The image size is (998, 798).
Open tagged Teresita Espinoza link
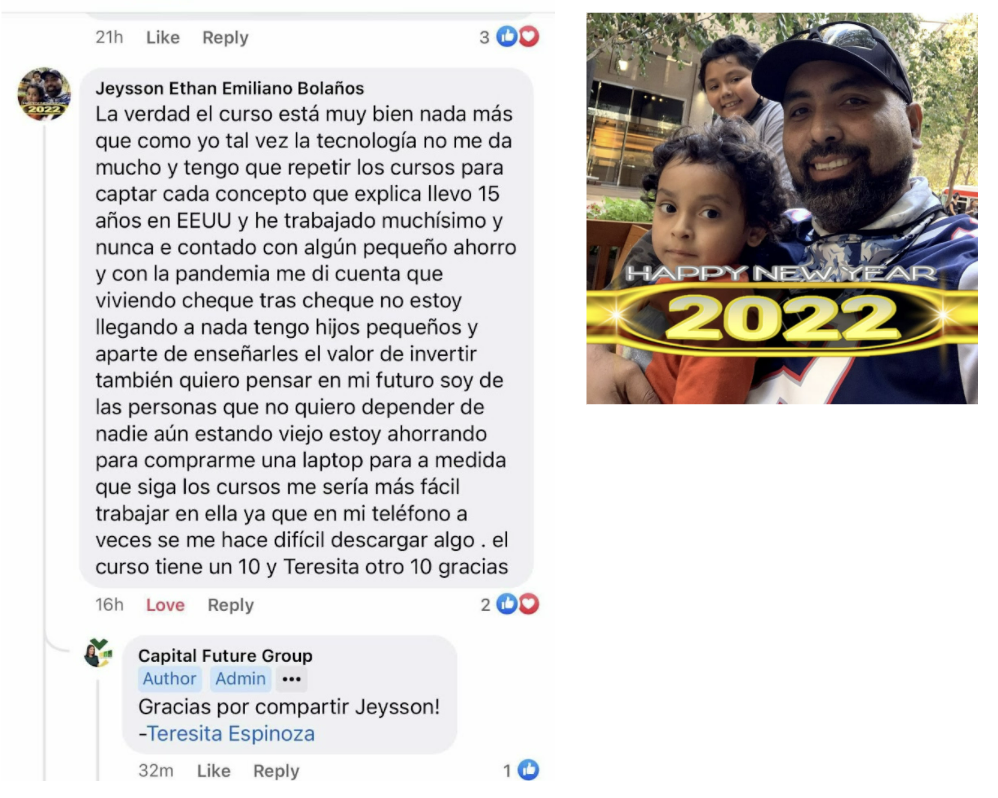tap(231, 733)
